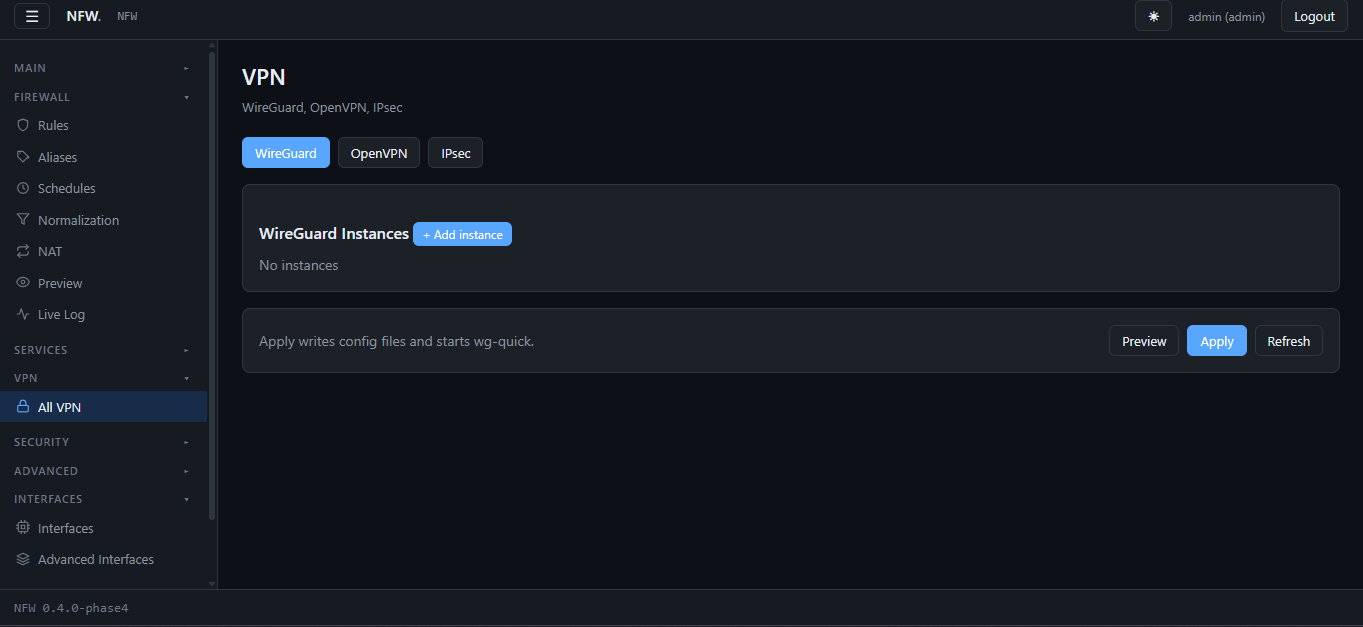Expand the SERVICES sidebar section
This screenshot has height=627, width=1363.
102,350
